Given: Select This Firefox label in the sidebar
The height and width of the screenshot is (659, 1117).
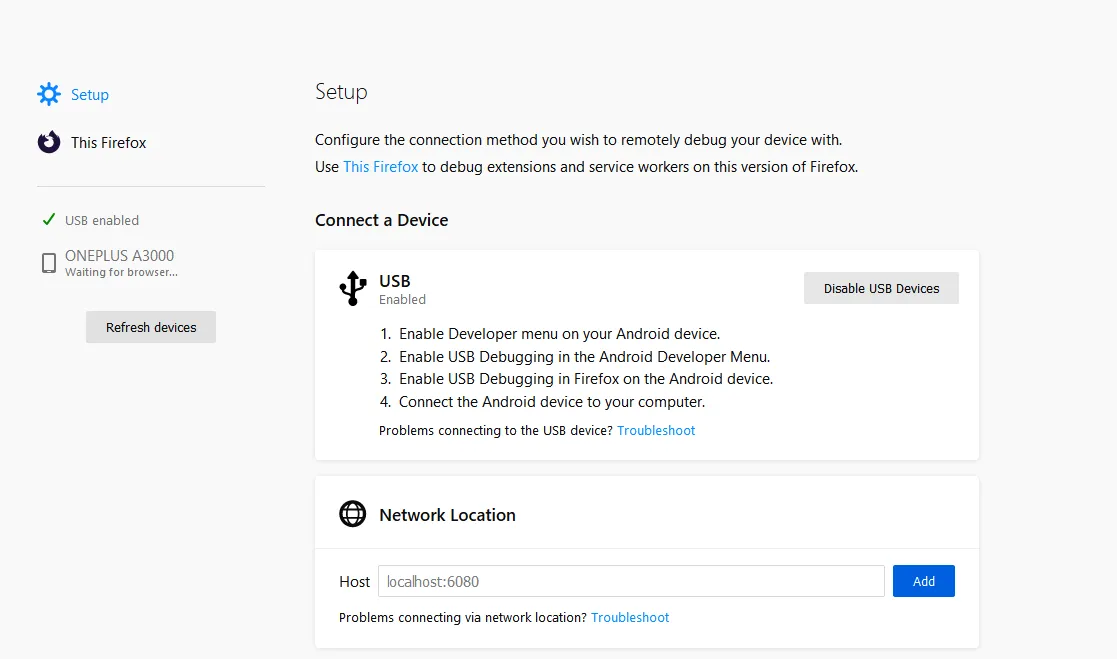Looking at the screenshot, I should [108, 143].
